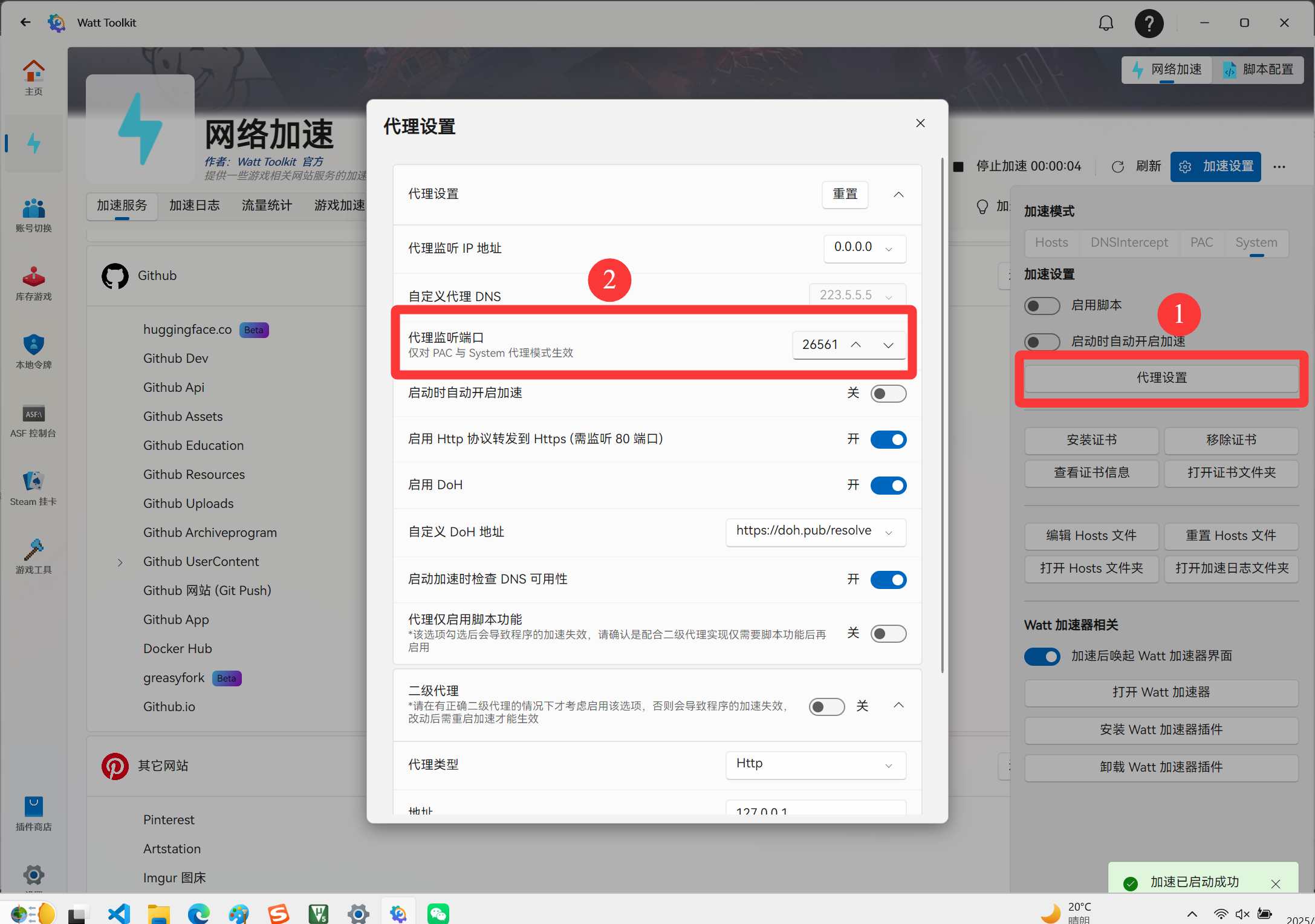Open 游戏工具 game tools in sidebar
This screenshot has height=924, width=1315.
click(34, 557)
